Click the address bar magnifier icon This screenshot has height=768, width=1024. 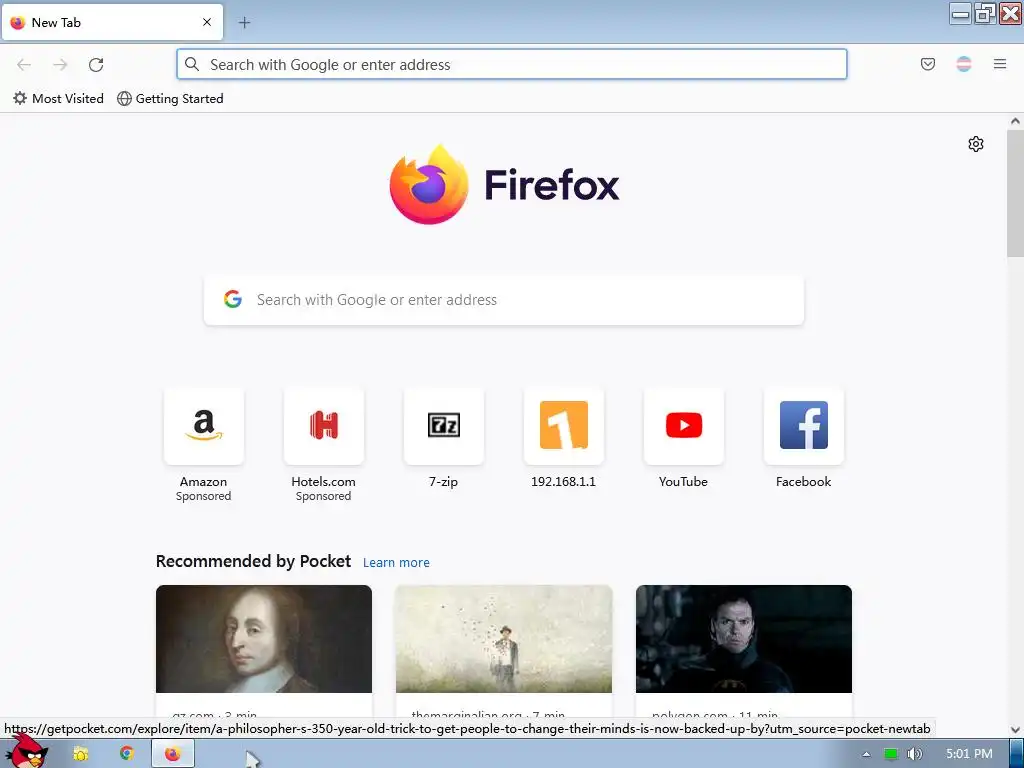192,64
